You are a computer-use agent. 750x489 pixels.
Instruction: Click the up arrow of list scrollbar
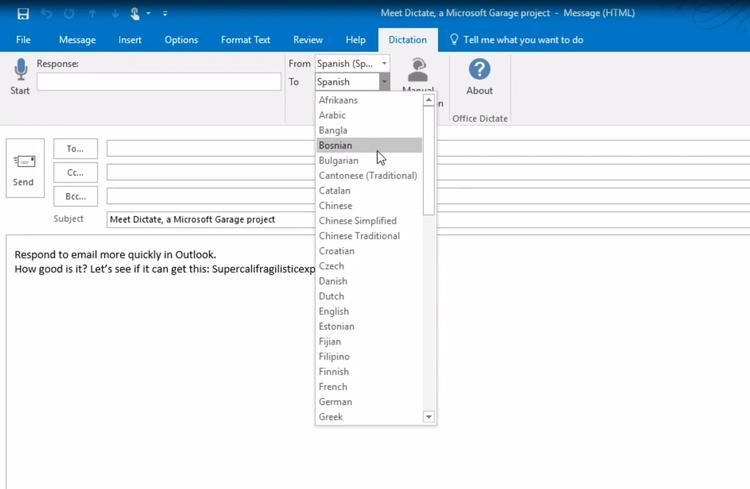point(429,100)
